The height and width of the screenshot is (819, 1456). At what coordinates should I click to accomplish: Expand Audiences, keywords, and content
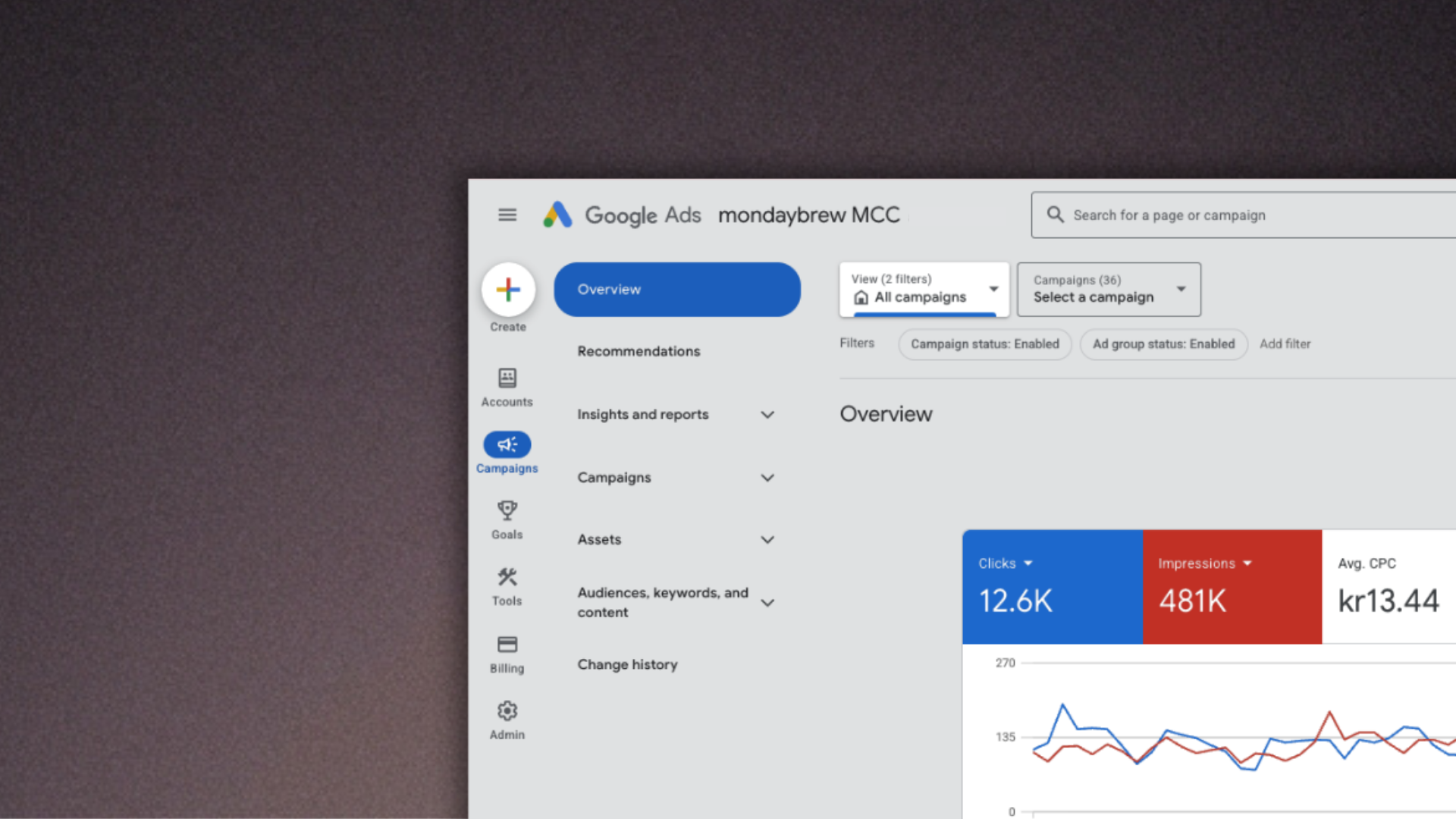[x=767, y=603]
